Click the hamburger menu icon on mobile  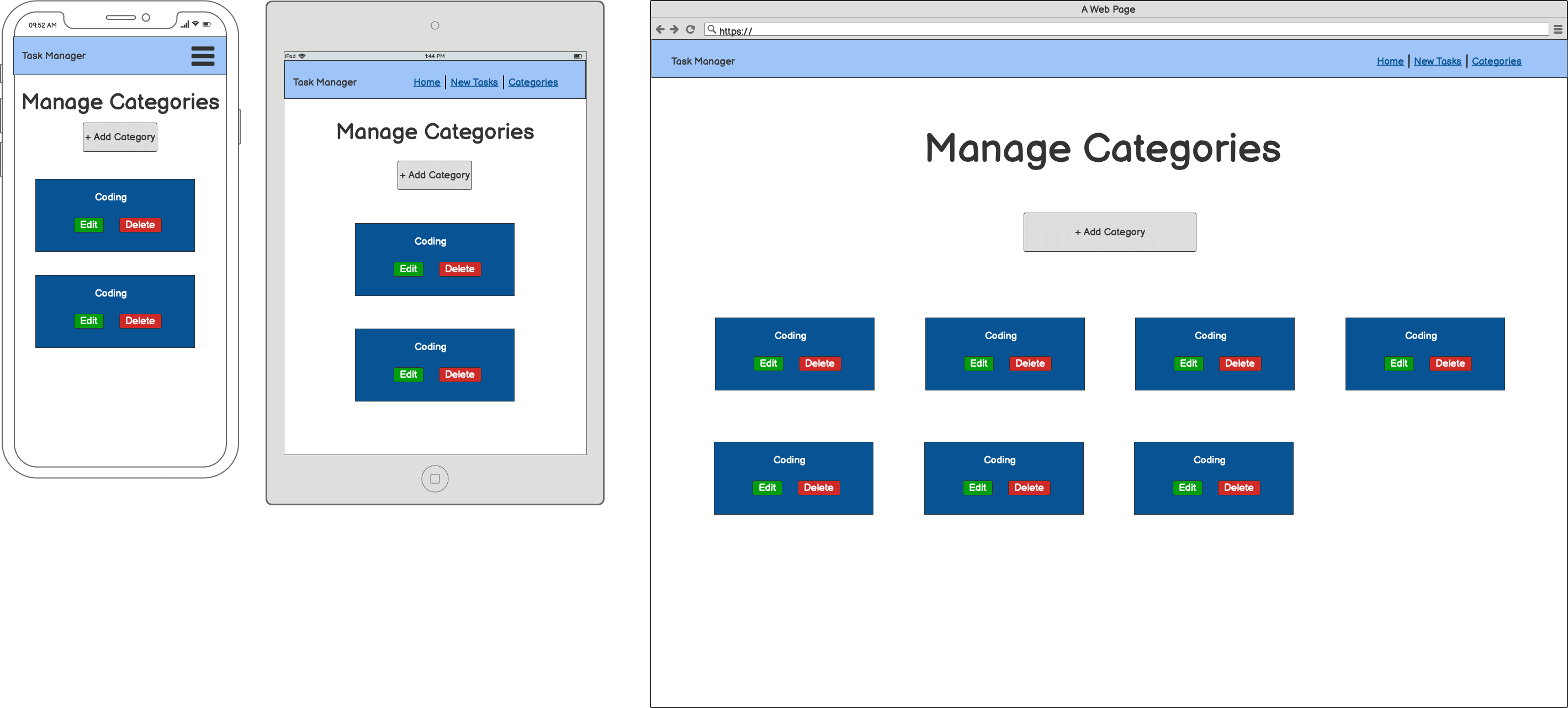[203, 56]
